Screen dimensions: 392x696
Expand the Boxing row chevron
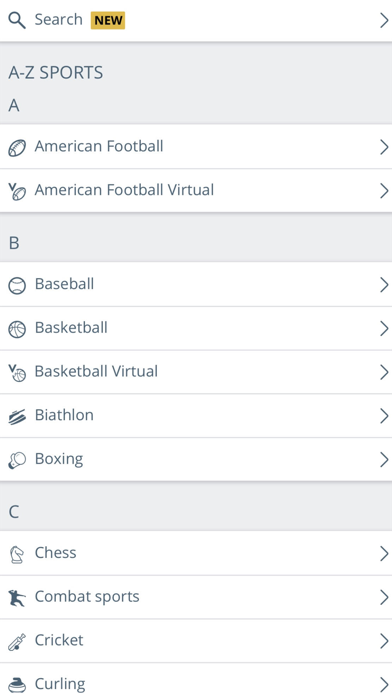pos(384,460)
